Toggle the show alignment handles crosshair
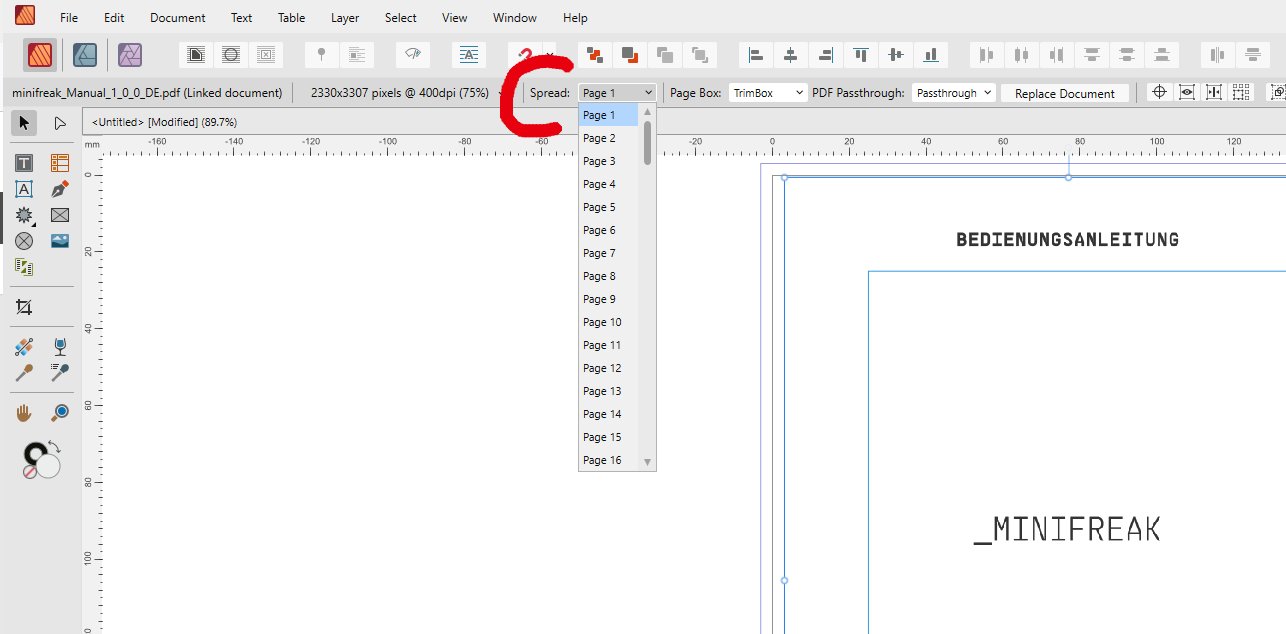Image resolution: width=1286 pixels, height=634 pixels. click(x=1160, y=92)
